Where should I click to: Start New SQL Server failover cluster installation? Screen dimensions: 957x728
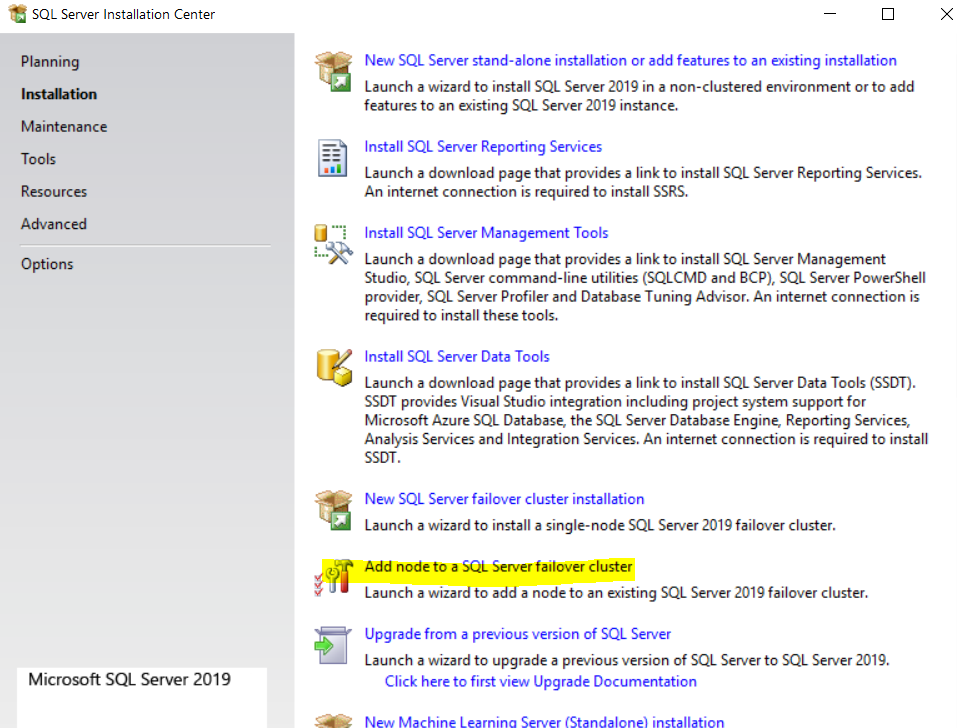pos(504,499)
